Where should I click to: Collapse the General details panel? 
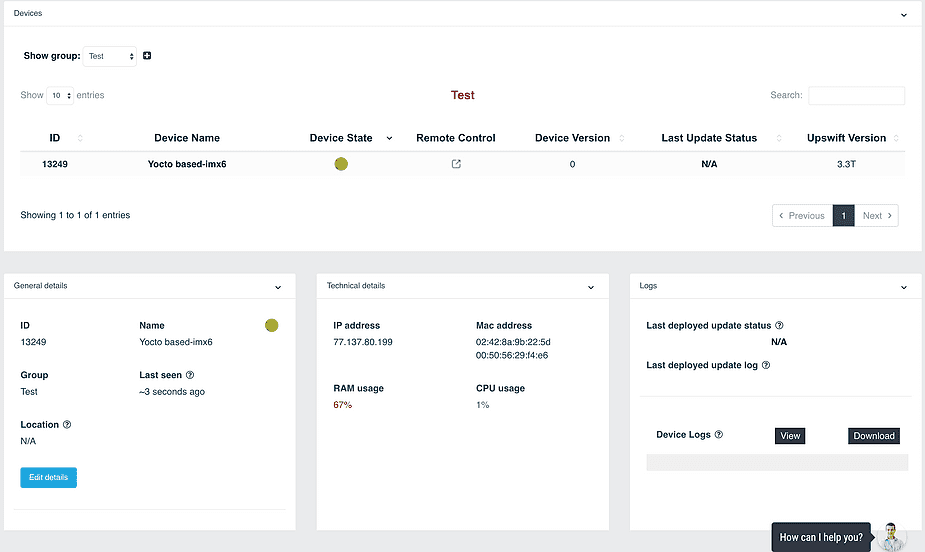click(x=278, y=287)
